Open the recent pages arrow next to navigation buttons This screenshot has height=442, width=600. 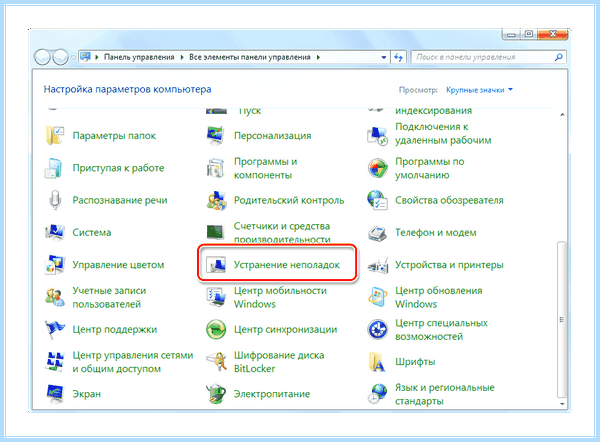click(x=73, y=57)
